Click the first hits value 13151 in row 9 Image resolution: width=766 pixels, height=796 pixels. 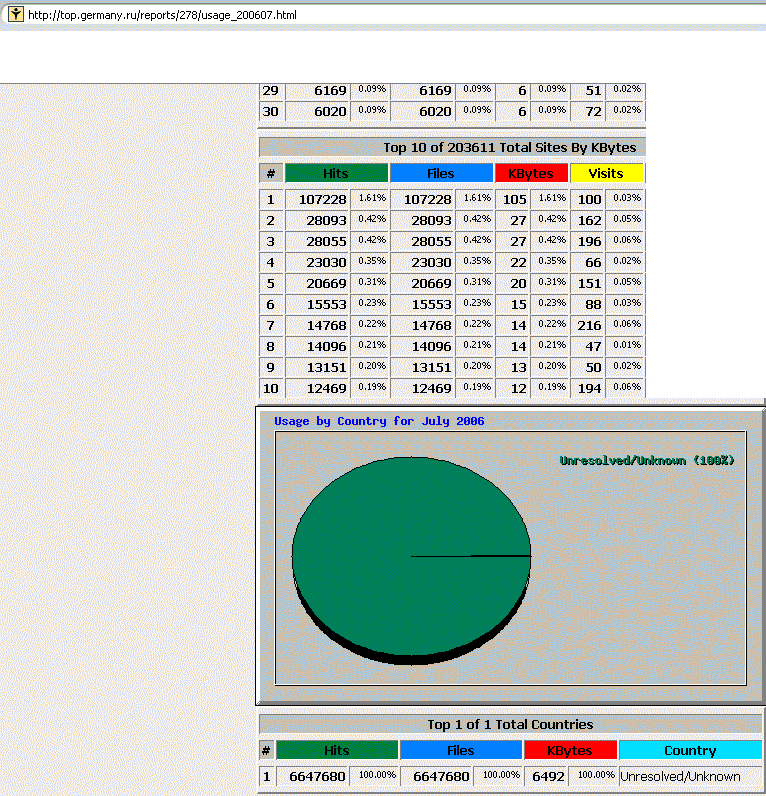tap(326, 368)
